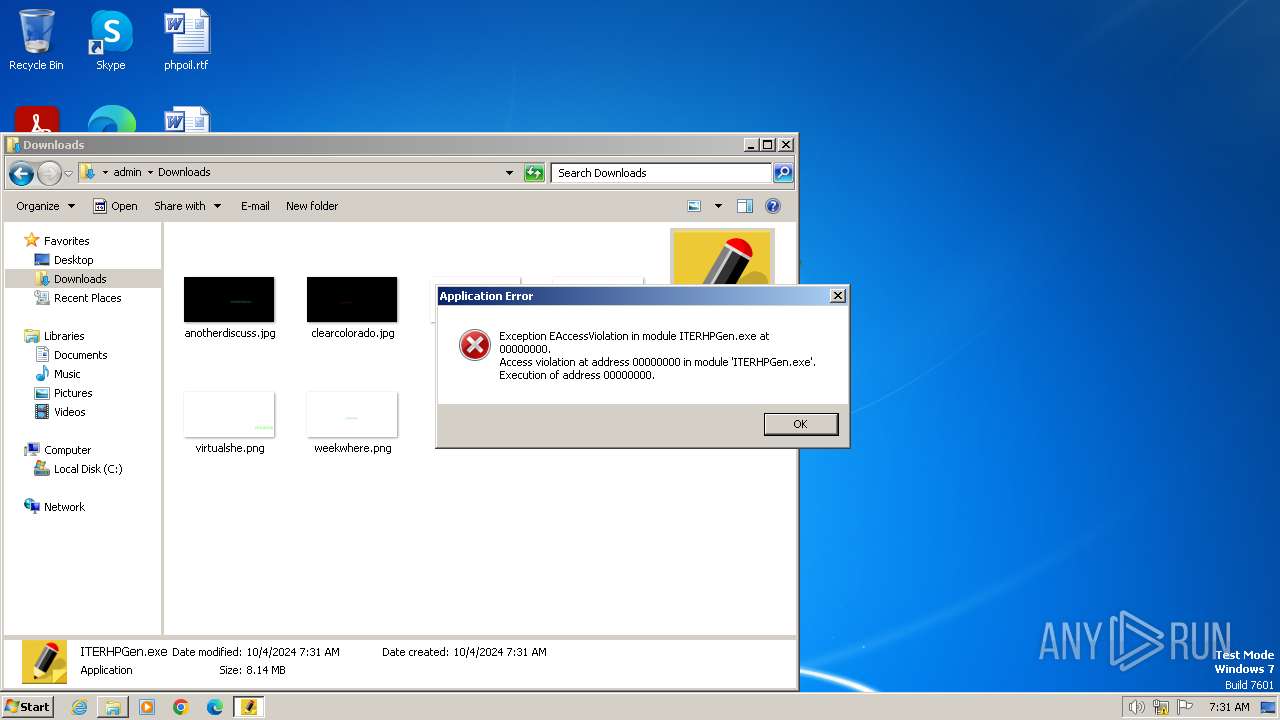This screenshot has height=720, width=1280.
Task: Start search with magnifier icon
Action: click(x=783, y=173)
